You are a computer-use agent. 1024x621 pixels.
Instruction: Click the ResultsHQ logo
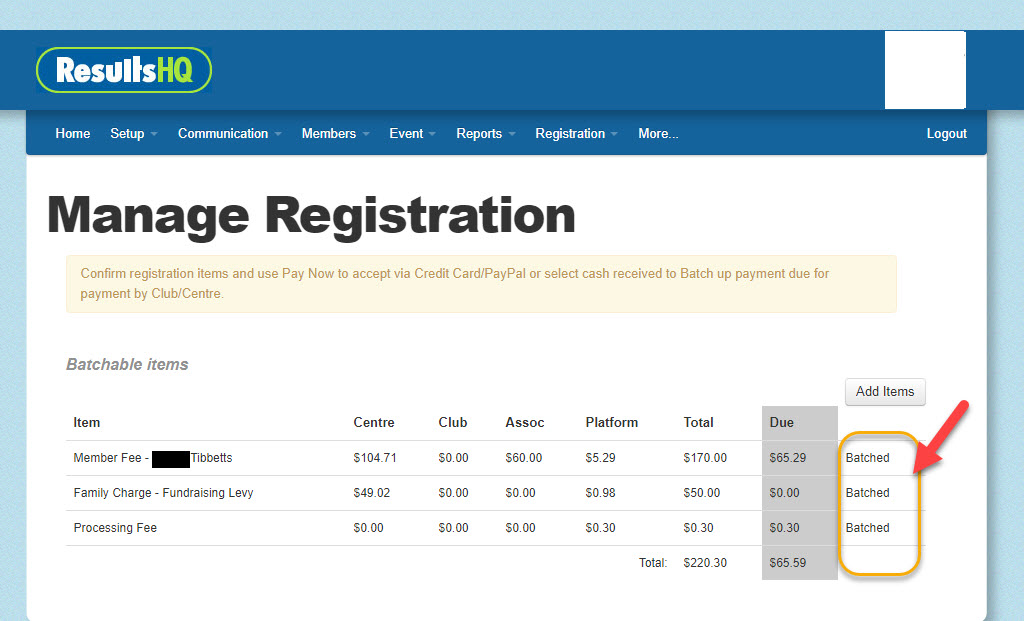[x=124, y=70]
